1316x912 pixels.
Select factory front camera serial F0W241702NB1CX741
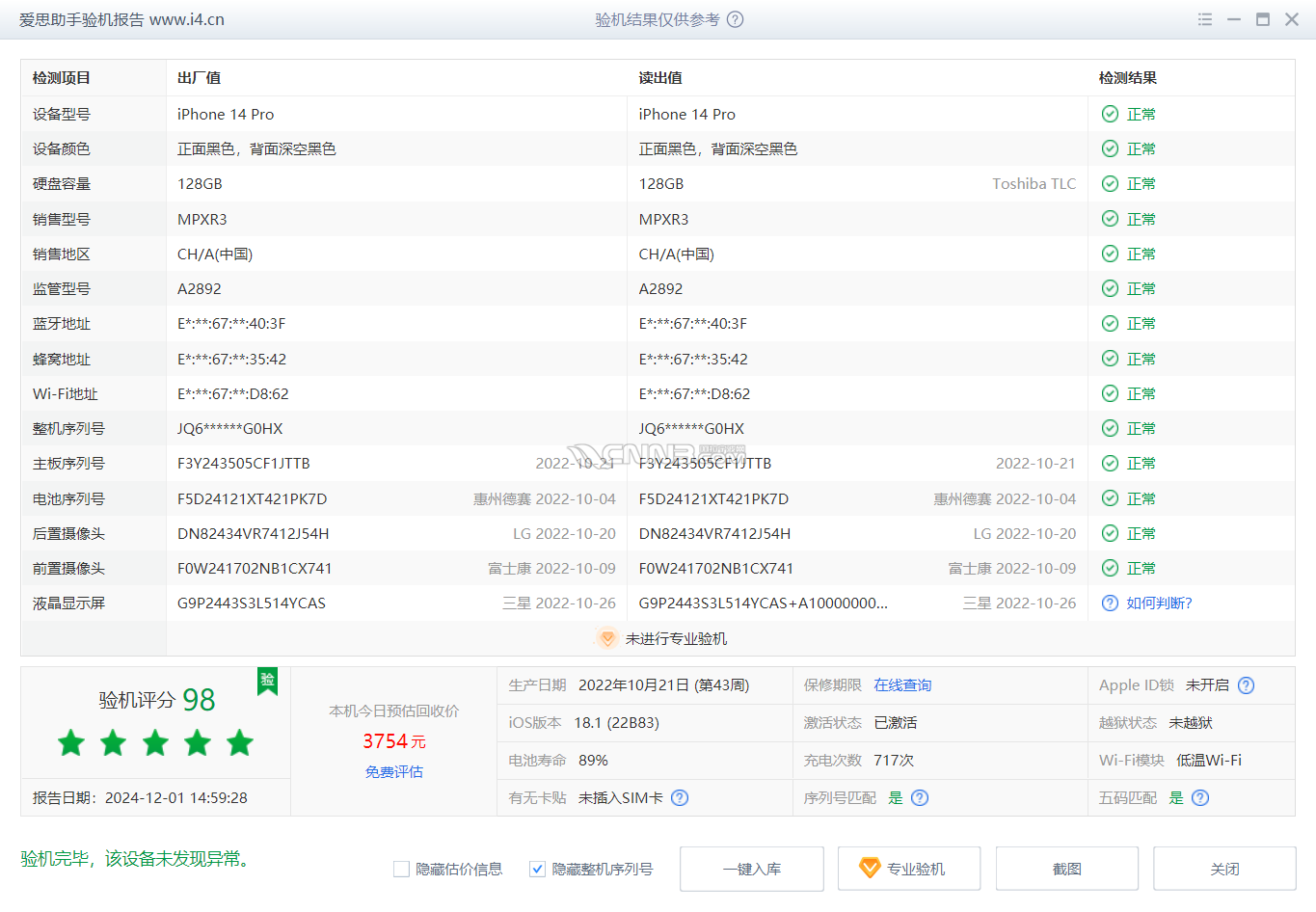(x=255, y=568)
